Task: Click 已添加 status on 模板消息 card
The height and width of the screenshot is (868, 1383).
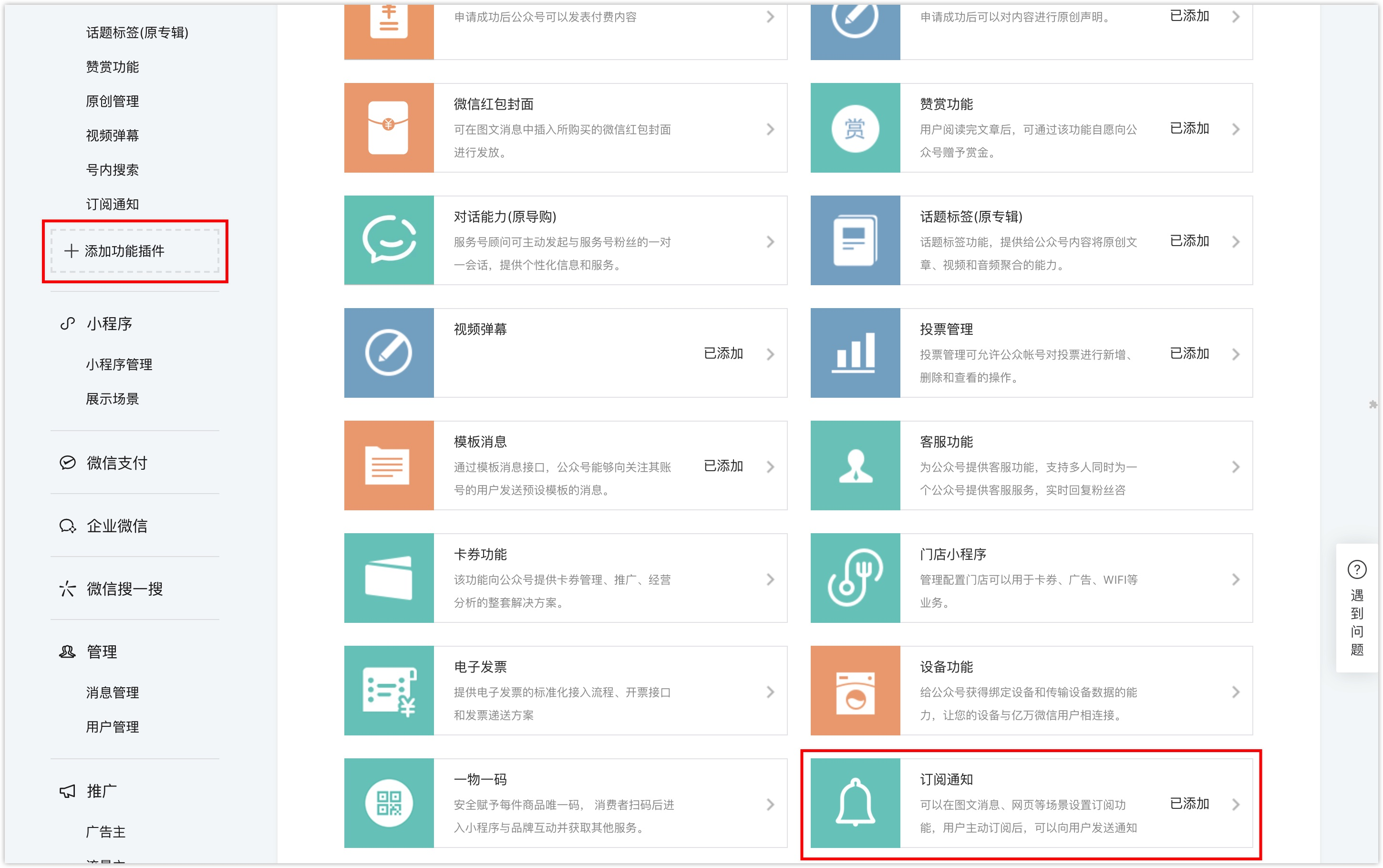Action: click(x=723, y=466)
